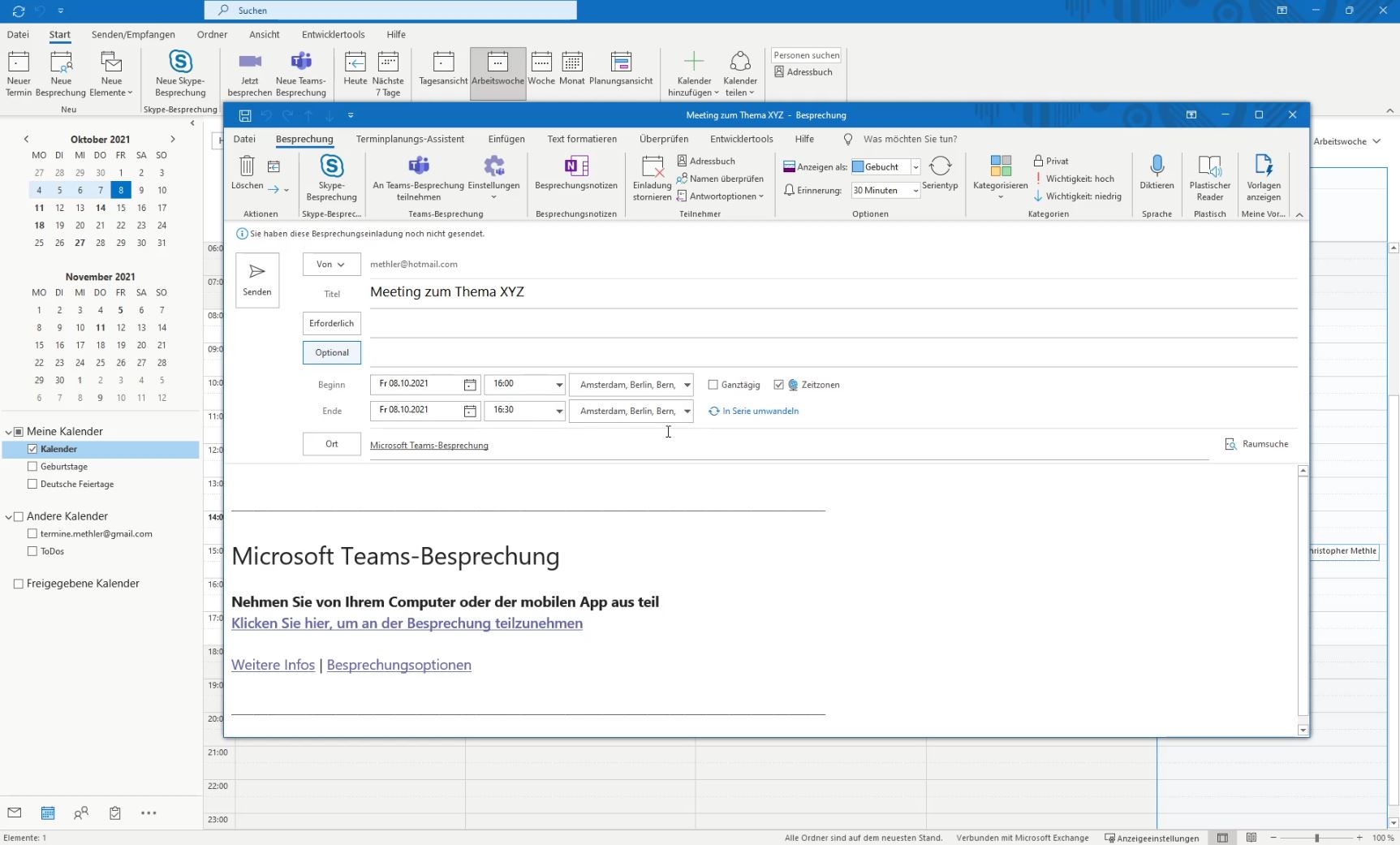Click the zoom slider handle in status bar
This screenshot has height=845, width=1400.
click(x=1316, y=838)
